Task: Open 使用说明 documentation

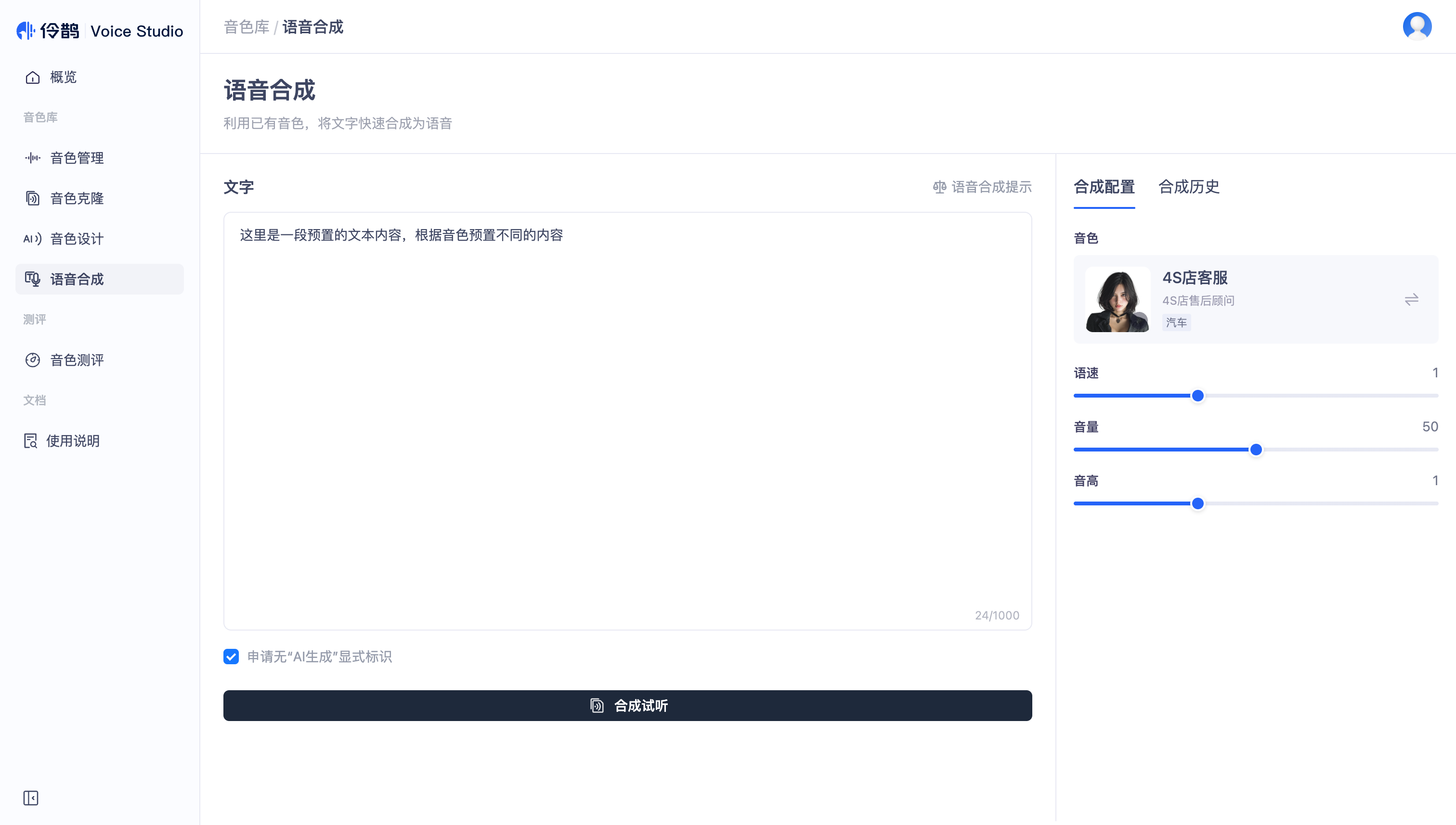Action: click(x=100, y=441)
